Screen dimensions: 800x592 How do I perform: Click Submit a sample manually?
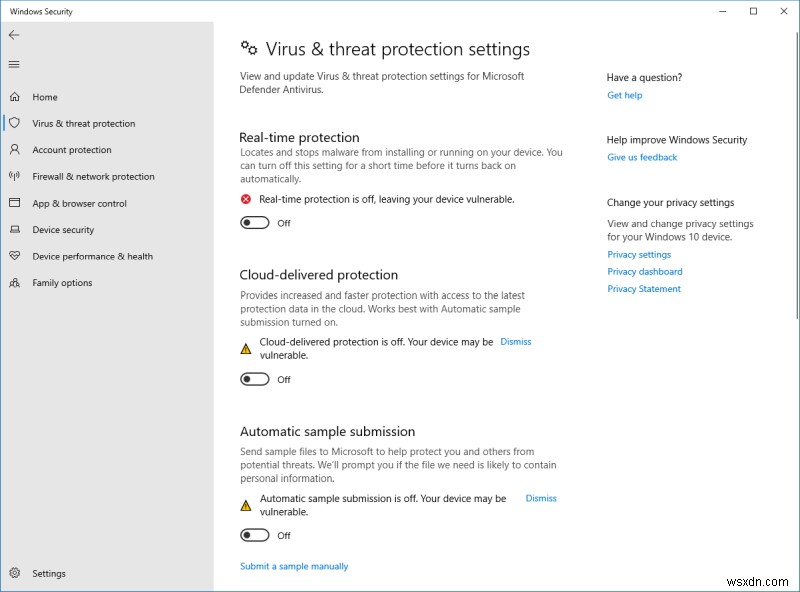point(293,566)
